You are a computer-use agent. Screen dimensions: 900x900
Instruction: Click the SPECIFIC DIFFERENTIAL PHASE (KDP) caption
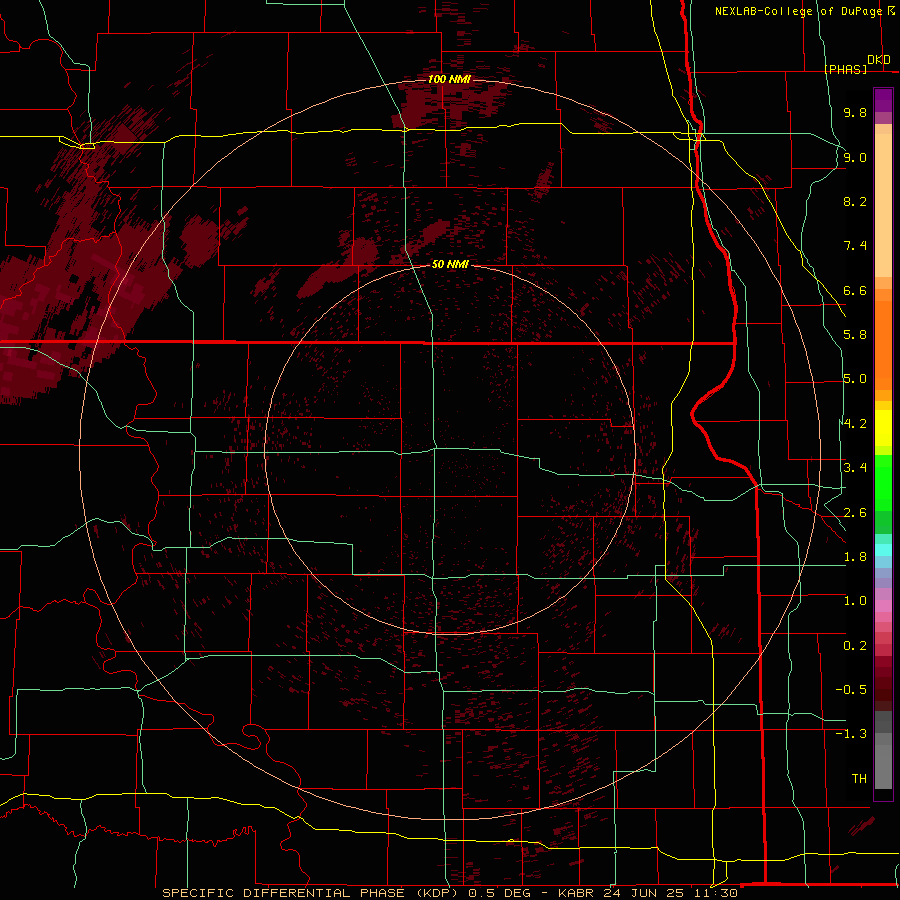tap(312, 893)
